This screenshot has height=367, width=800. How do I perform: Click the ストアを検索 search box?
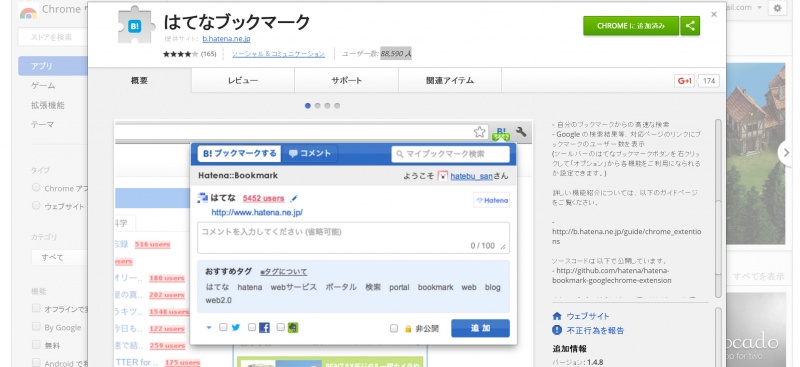click(53, 37)
